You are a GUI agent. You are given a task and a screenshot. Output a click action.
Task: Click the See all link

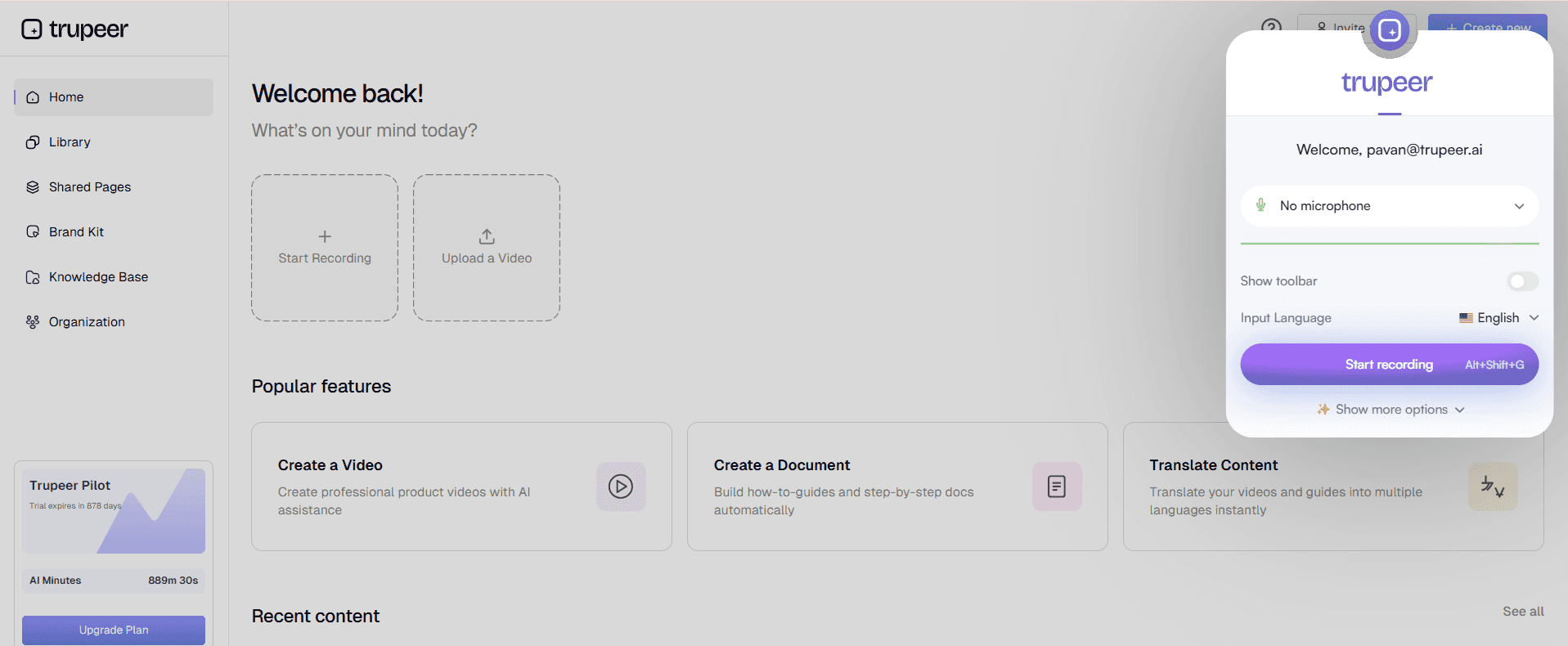pyautogui.click(x=1523, y=612)
